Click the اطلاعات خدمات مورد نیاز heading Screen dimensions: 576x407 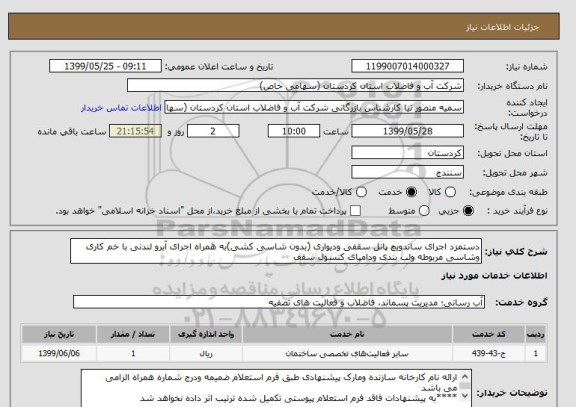click(x=494, y=276)
